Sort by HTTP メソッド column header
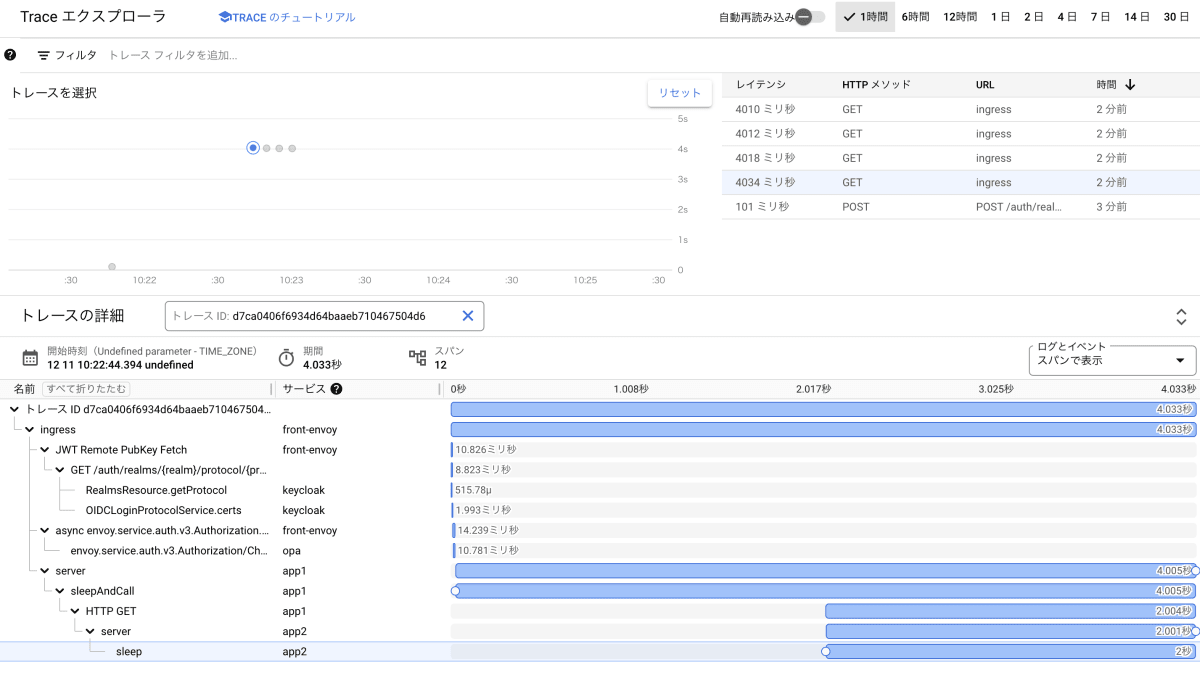The image size is (1200, 675). coord(876,85)
